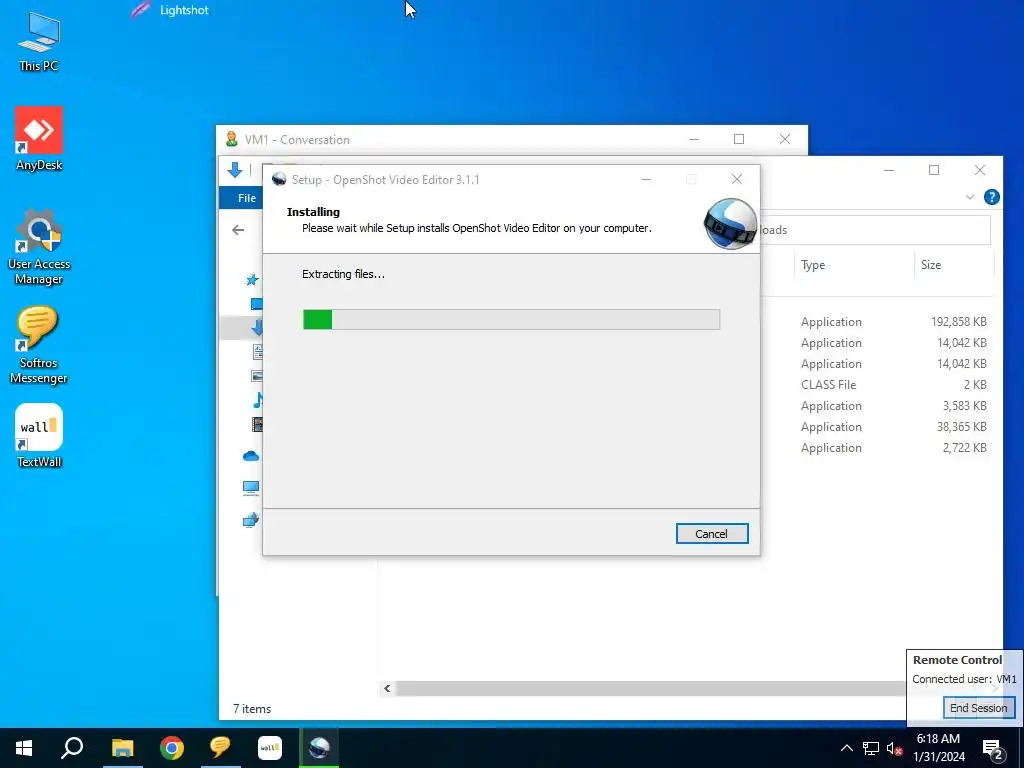Open TextWall from the taskbar
The width and height of the screenshot is (1024, 768).
tap(270, 748)
